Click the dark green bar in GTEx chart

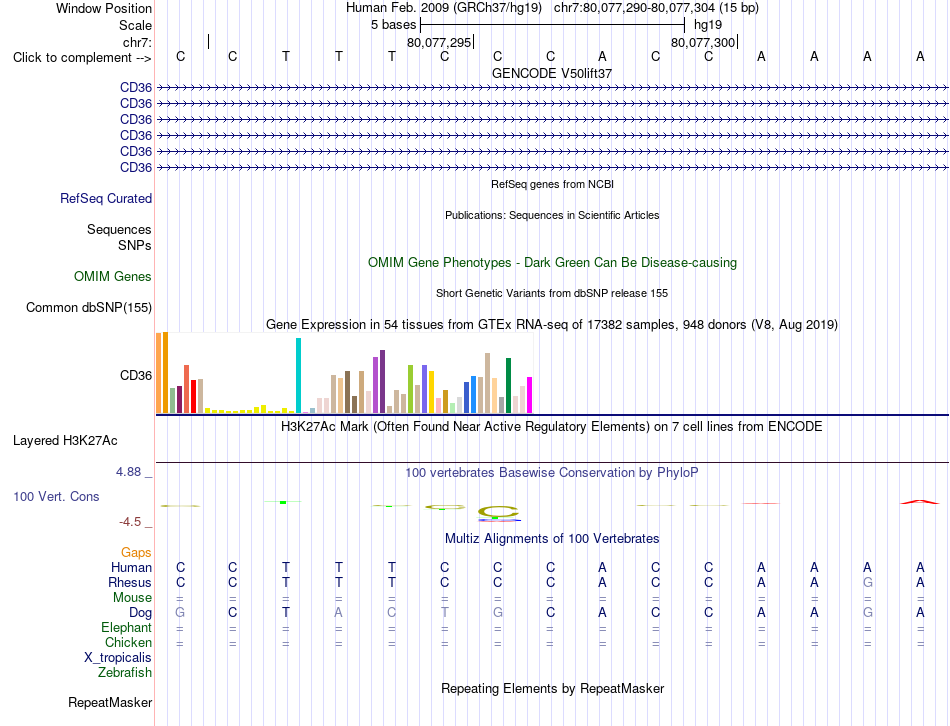pos(509,385)
